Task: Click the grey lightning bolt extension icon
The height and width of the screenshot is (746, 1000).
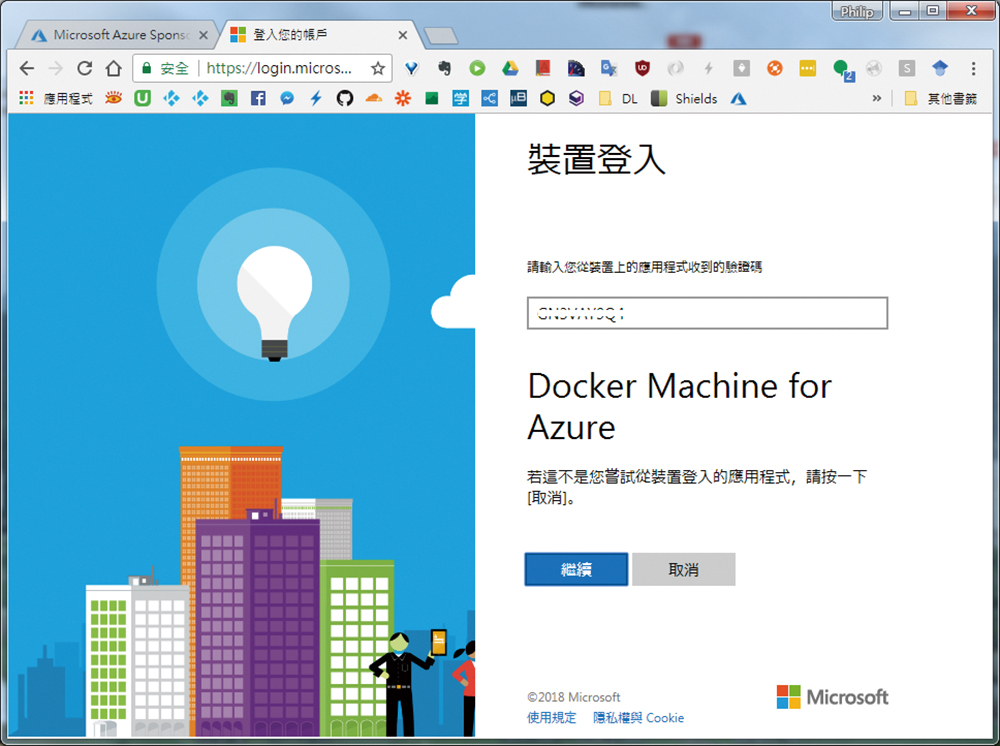Action: (x=708, y=68)
